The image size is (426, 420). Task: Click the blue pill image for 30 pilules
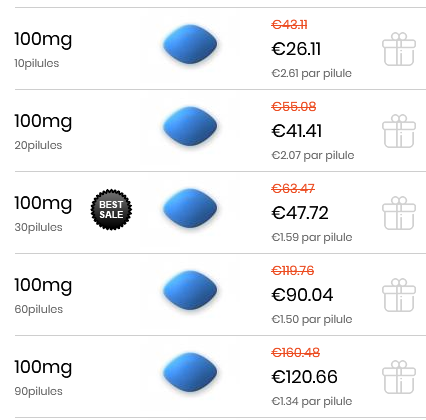(x=190, y=208)
